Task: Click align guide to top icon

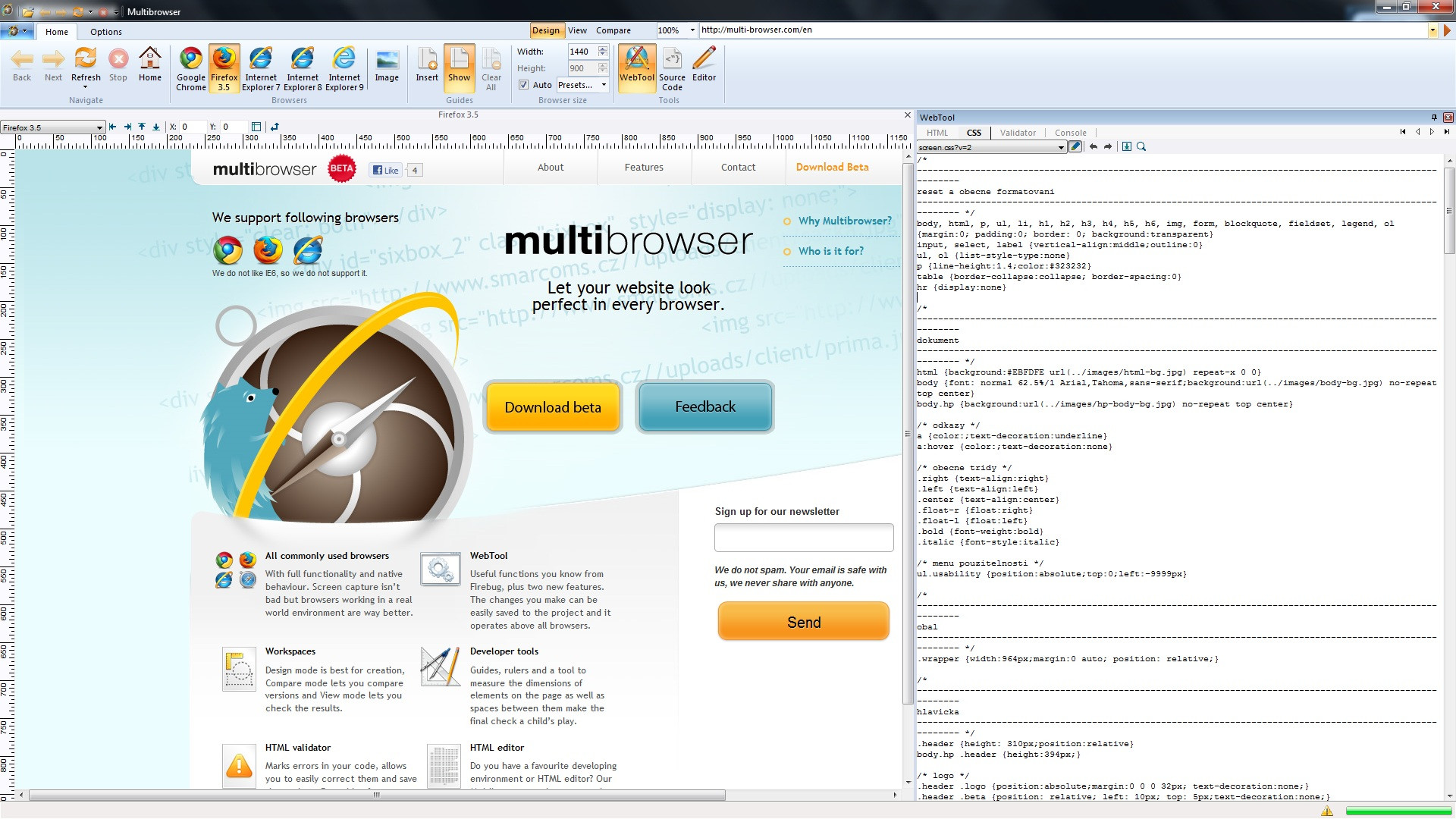Action: pos(142,127)
